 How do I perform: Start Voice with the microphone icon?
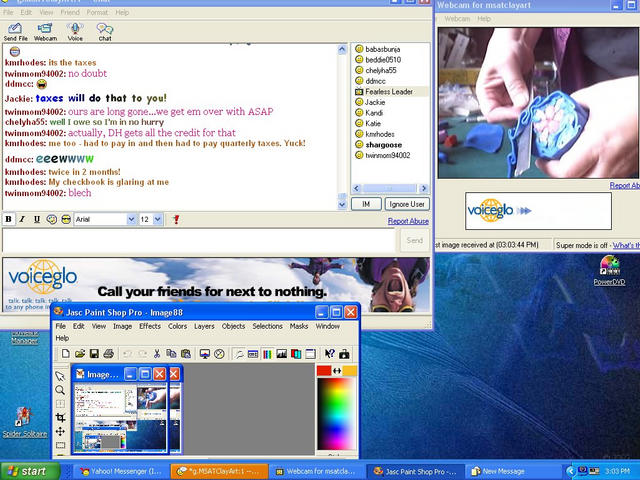point(75,32)
